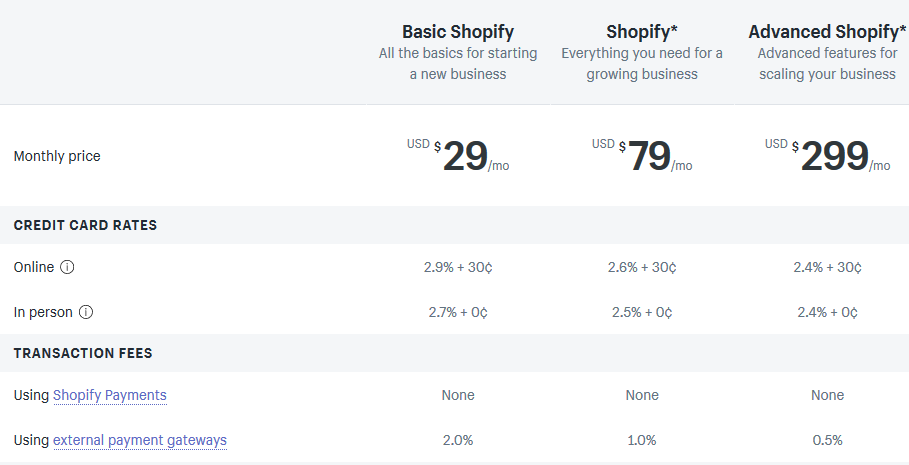Viewport: 909px width, 465px height.
Task: Click the TRANSACTION FEES section header
Action: (x=83, y=353)
